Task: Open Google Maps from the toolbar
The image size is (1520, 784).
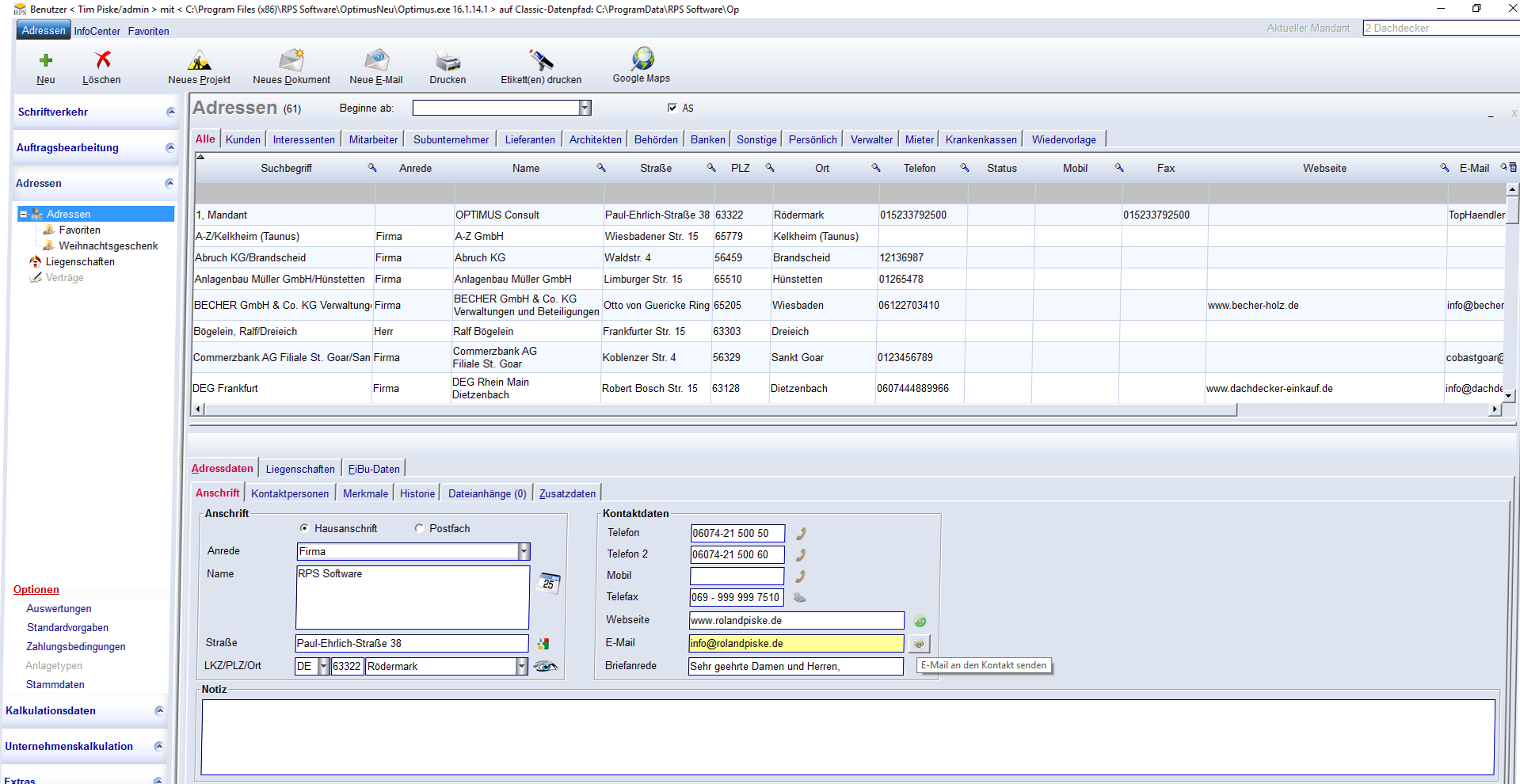Action: pos(642,60)
